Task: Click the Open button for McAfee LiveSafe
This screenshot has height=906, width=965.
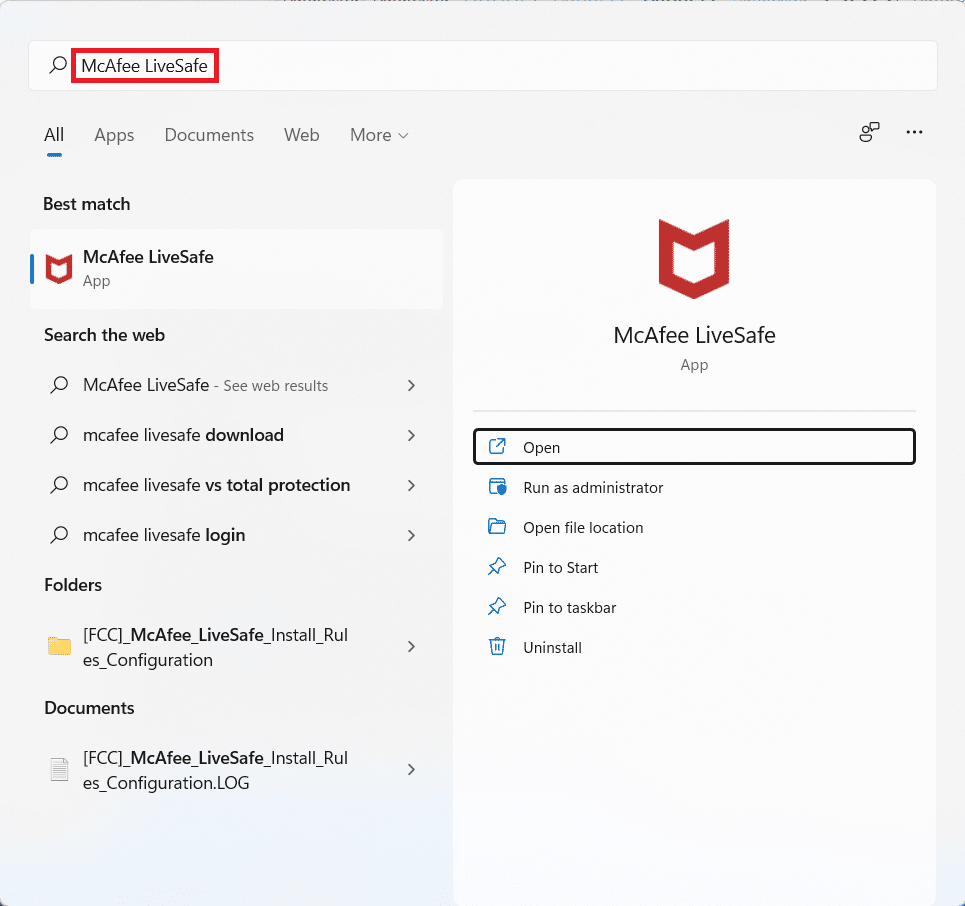Action: 694,446
